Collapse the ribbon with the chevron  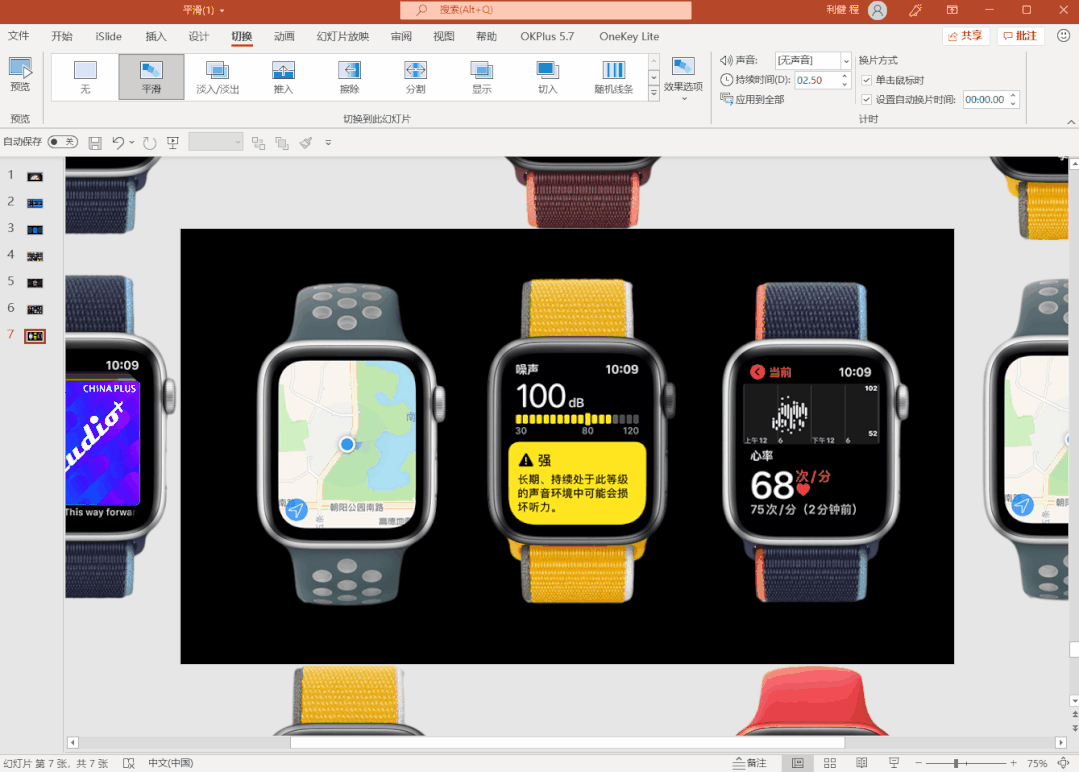click(x=1071, y=122)
